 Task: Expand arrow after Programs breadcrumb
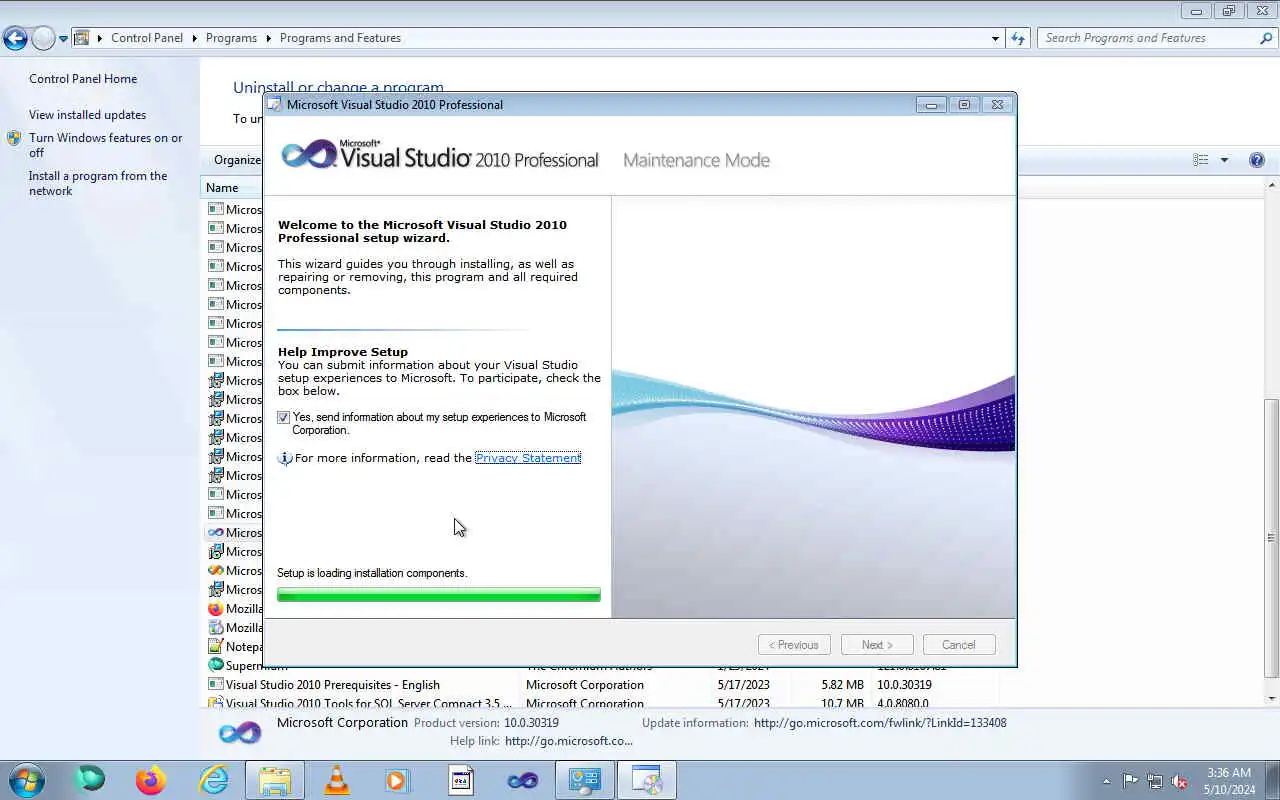(268, 38)
